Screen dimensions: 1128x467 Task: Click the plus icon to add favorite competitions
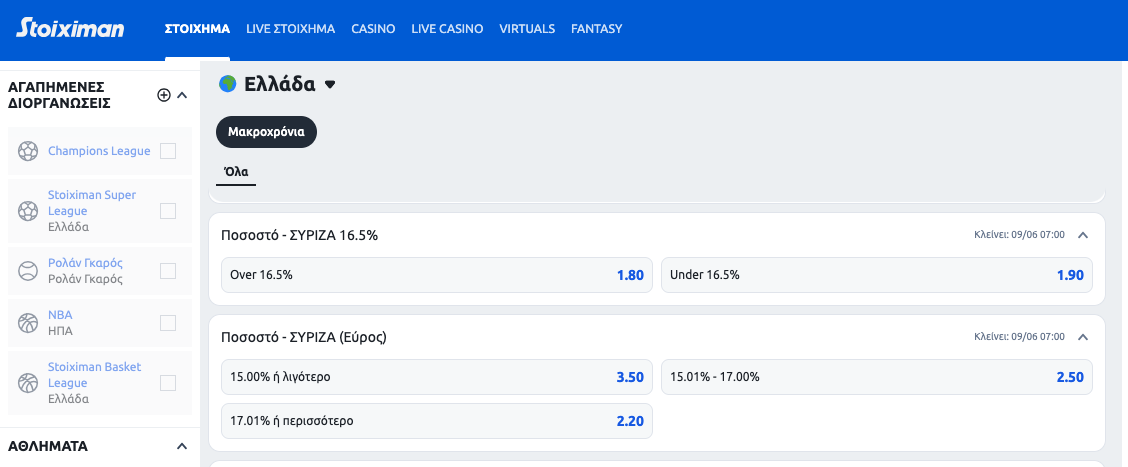(164, 95)
